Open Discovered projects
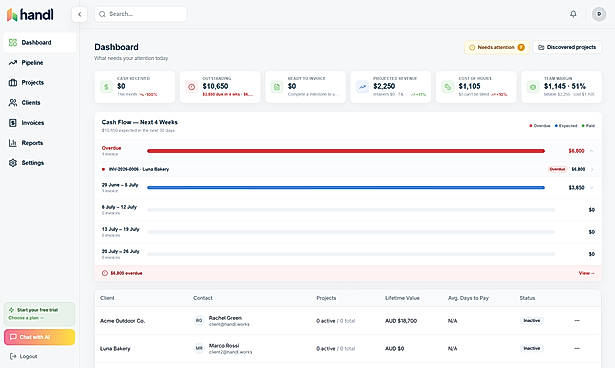Image resolution: width=615 pixels, height=368 pixels. point(567,47)
